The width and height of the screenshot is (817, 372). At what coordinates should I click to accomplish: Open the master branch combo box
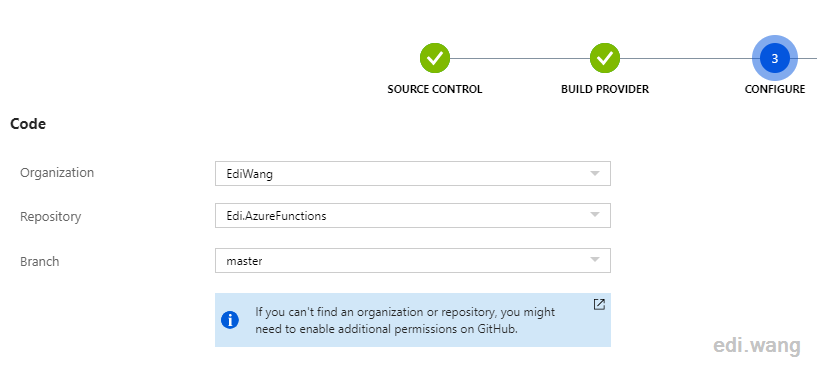[x=413, y=260]
